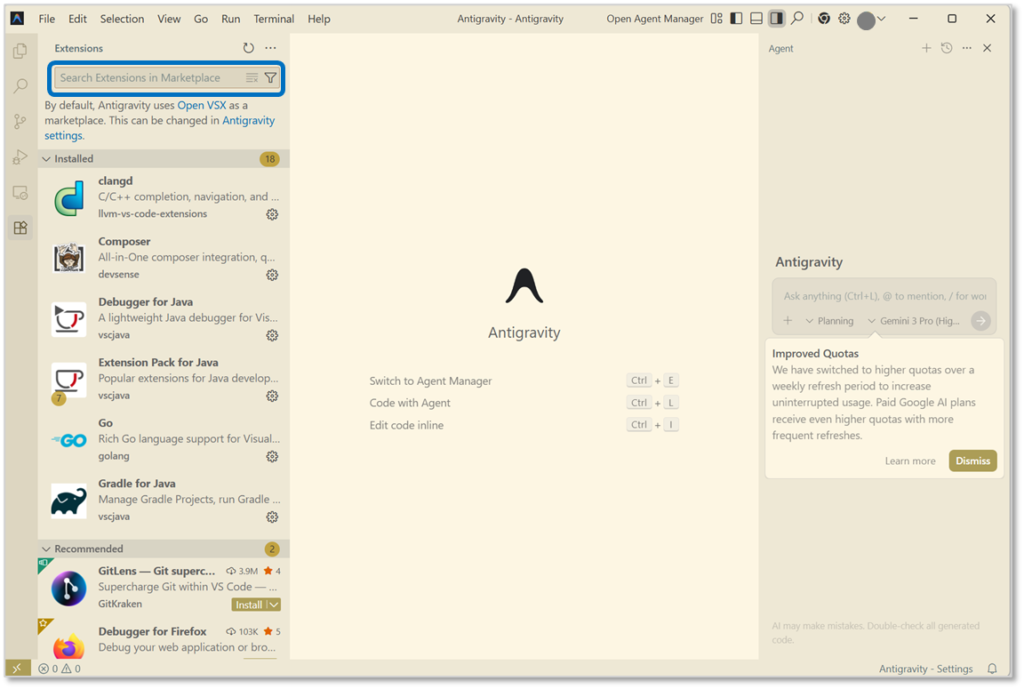The image size is (1024, 689).
Task: Open the Selection menu
Action: pyautogui.click(x=122, y=19)
